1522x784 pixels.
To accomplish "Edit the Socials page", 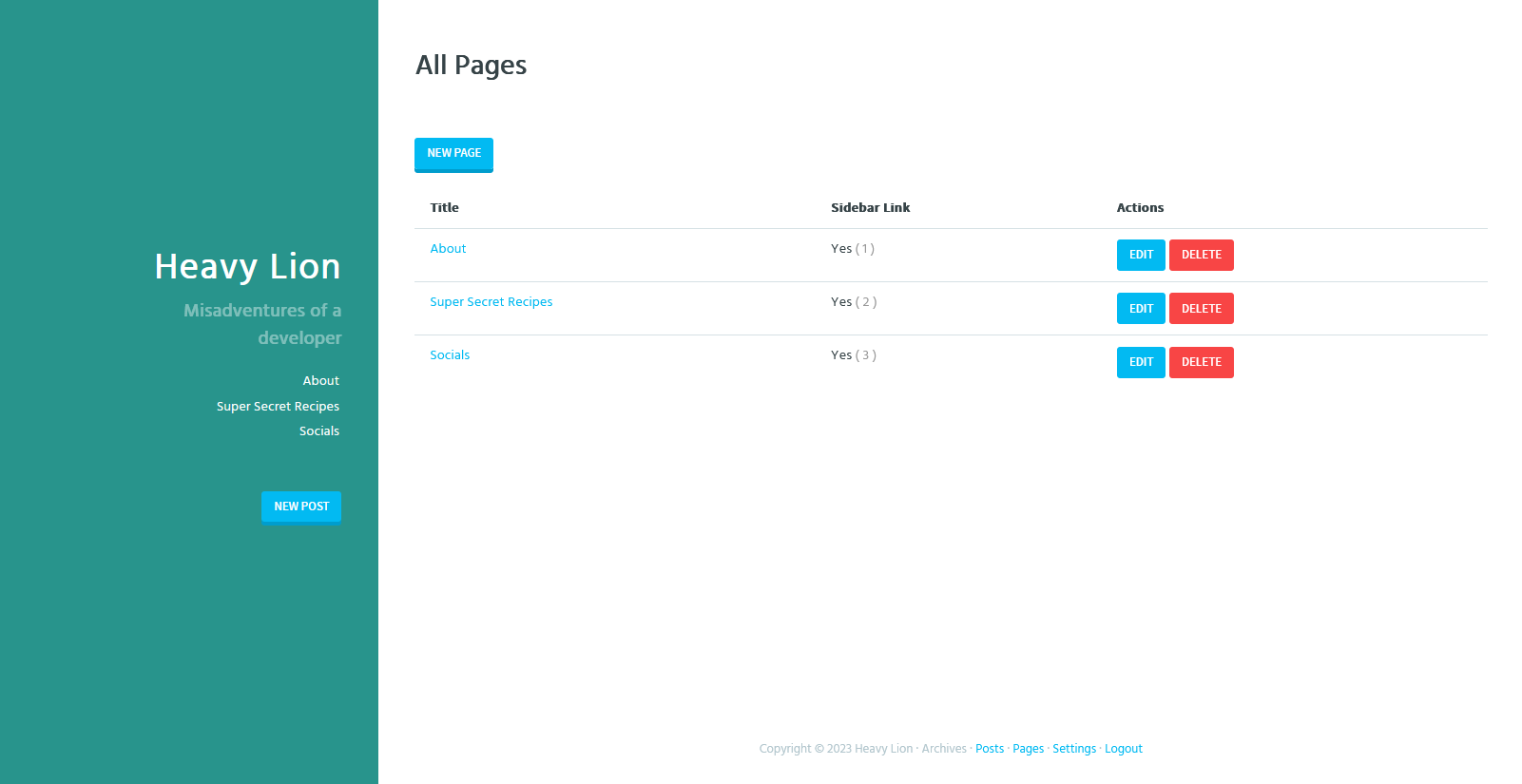I will [x=1141, y=362].
